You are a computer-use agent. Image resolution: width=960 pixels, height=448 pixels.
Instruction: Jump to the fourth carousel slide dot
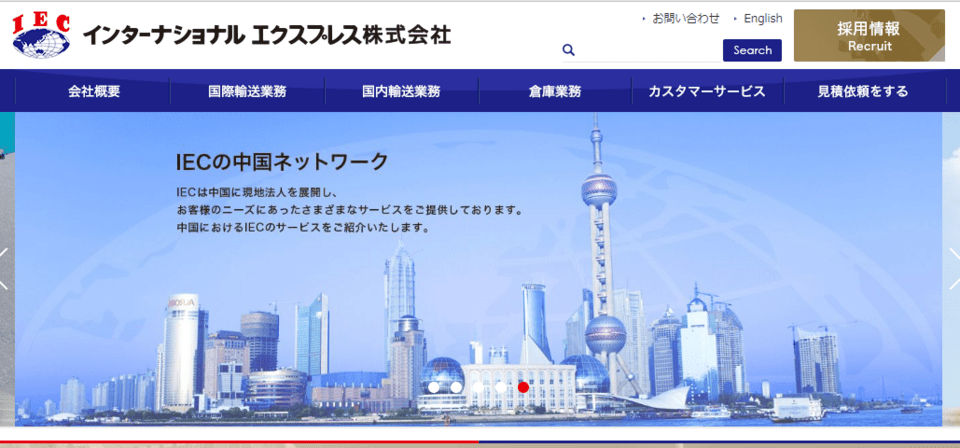click(501, 387)
